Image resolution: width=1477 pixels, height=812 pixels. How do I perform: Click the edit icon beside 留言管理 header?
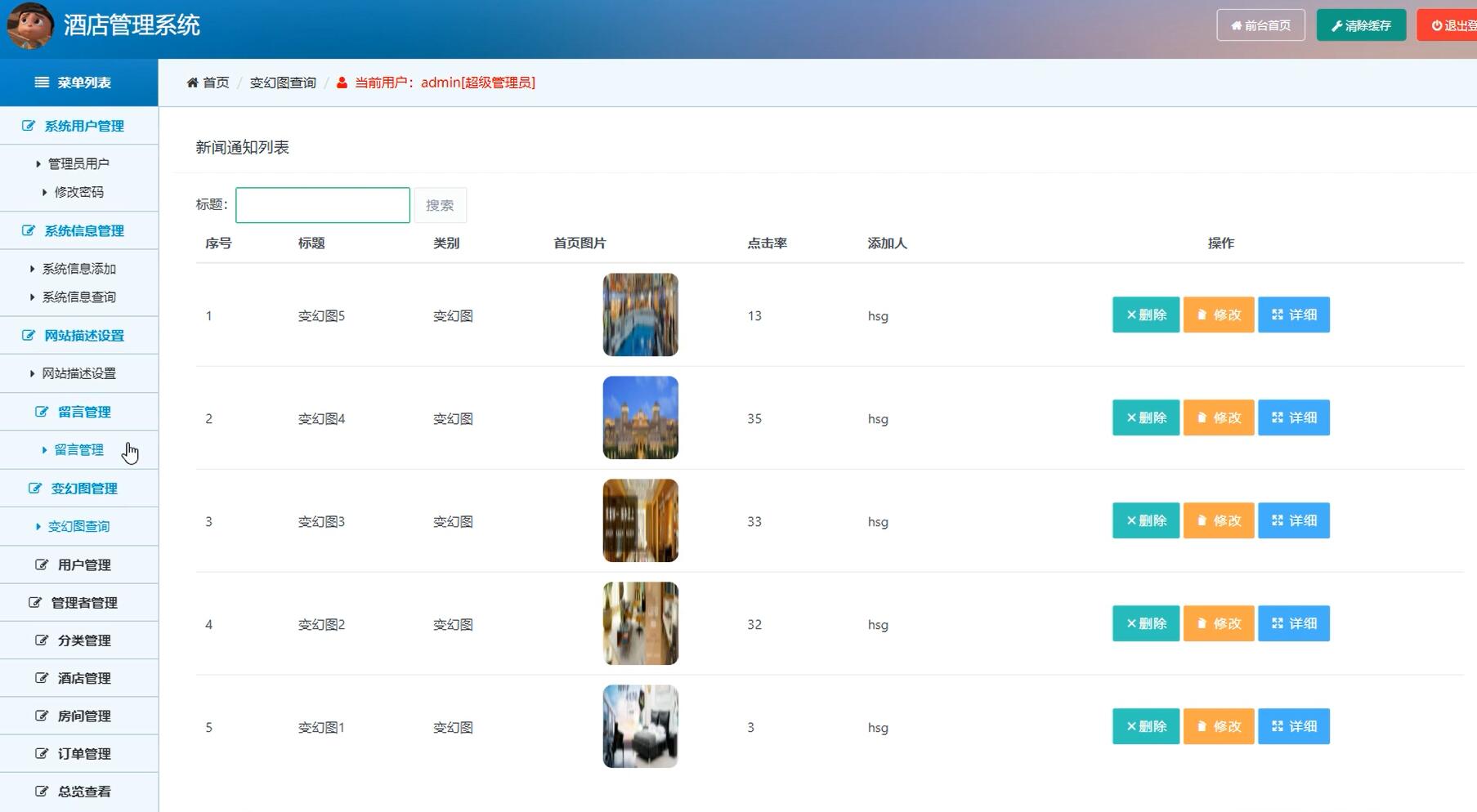[x=42, y=411]
